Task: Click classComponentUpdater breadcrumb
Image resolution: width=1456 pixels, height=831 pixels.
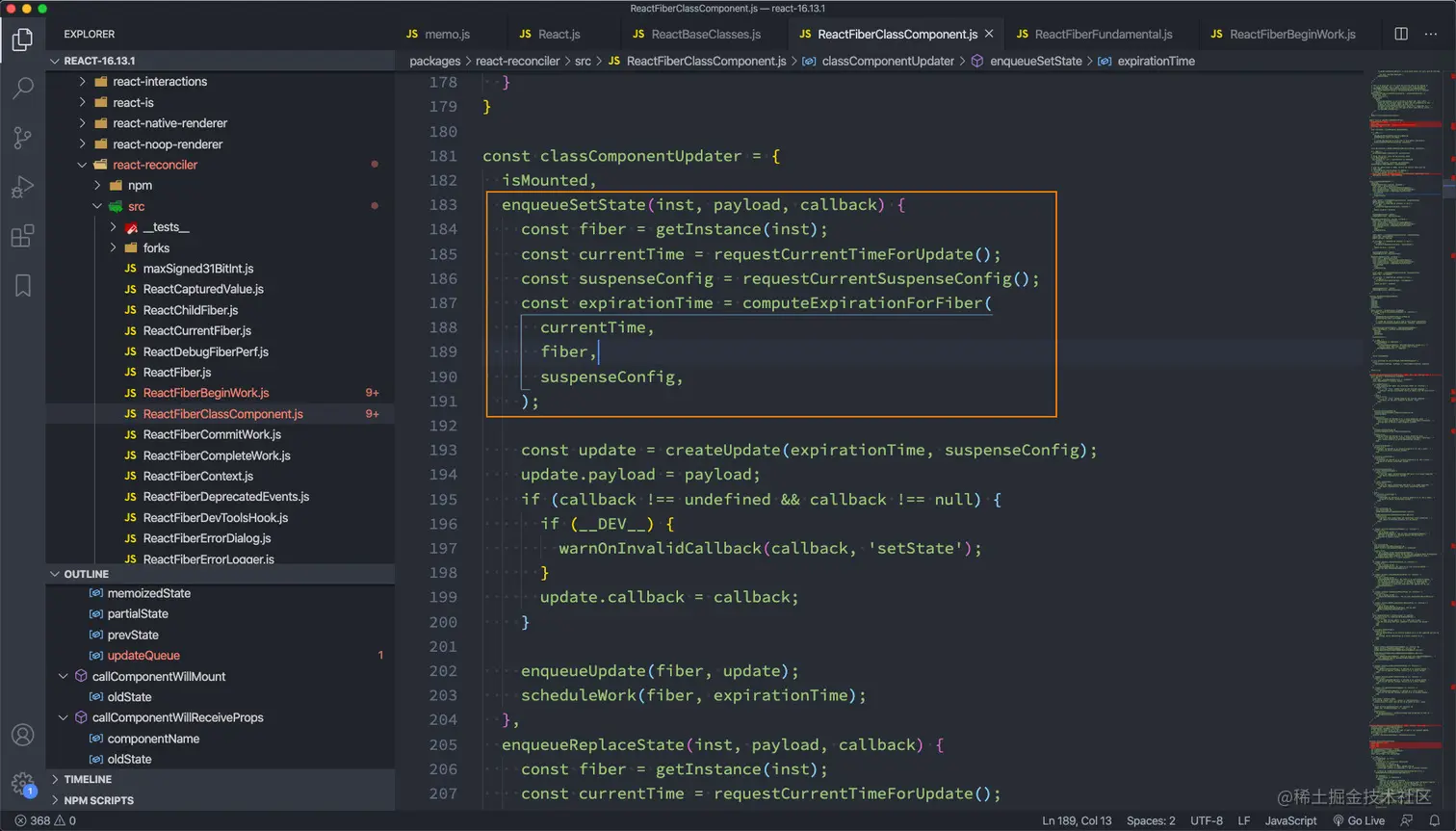Action: (888, 61)
